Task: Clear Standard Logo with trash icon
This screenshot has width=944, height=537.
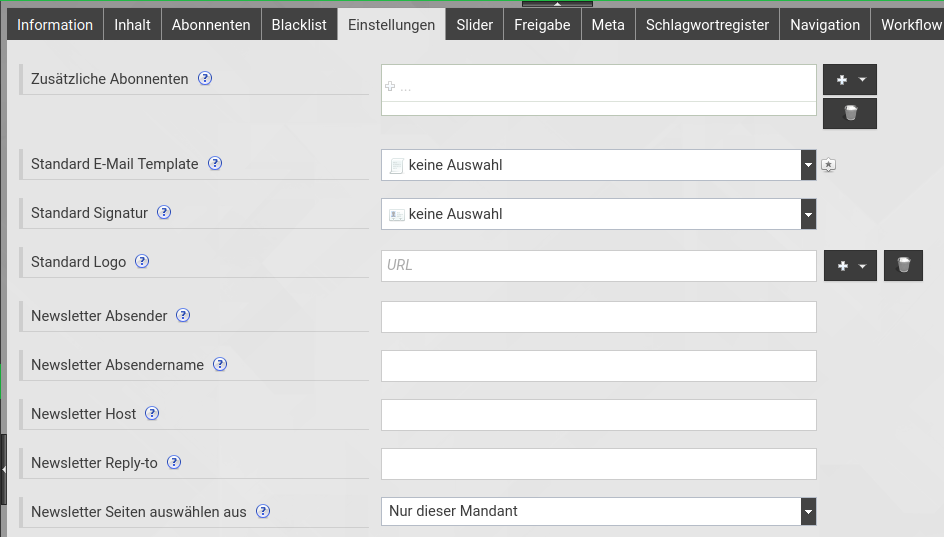Action: point(903,265)
